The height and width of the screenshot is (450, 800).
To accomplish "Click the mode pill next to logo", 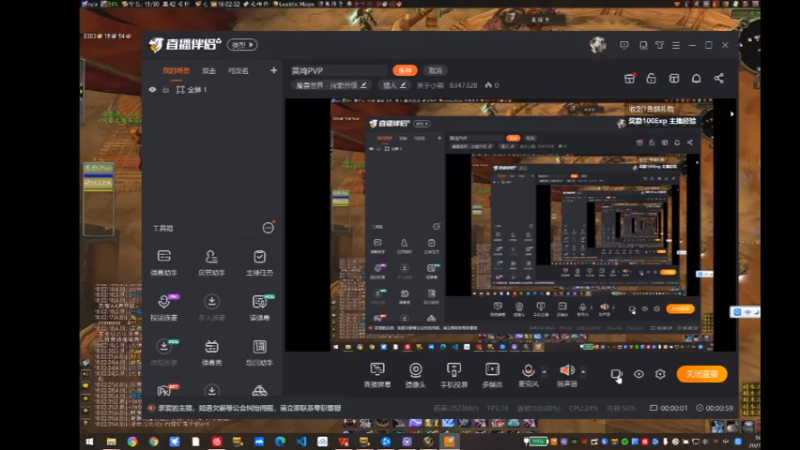I will coord(242,44).
